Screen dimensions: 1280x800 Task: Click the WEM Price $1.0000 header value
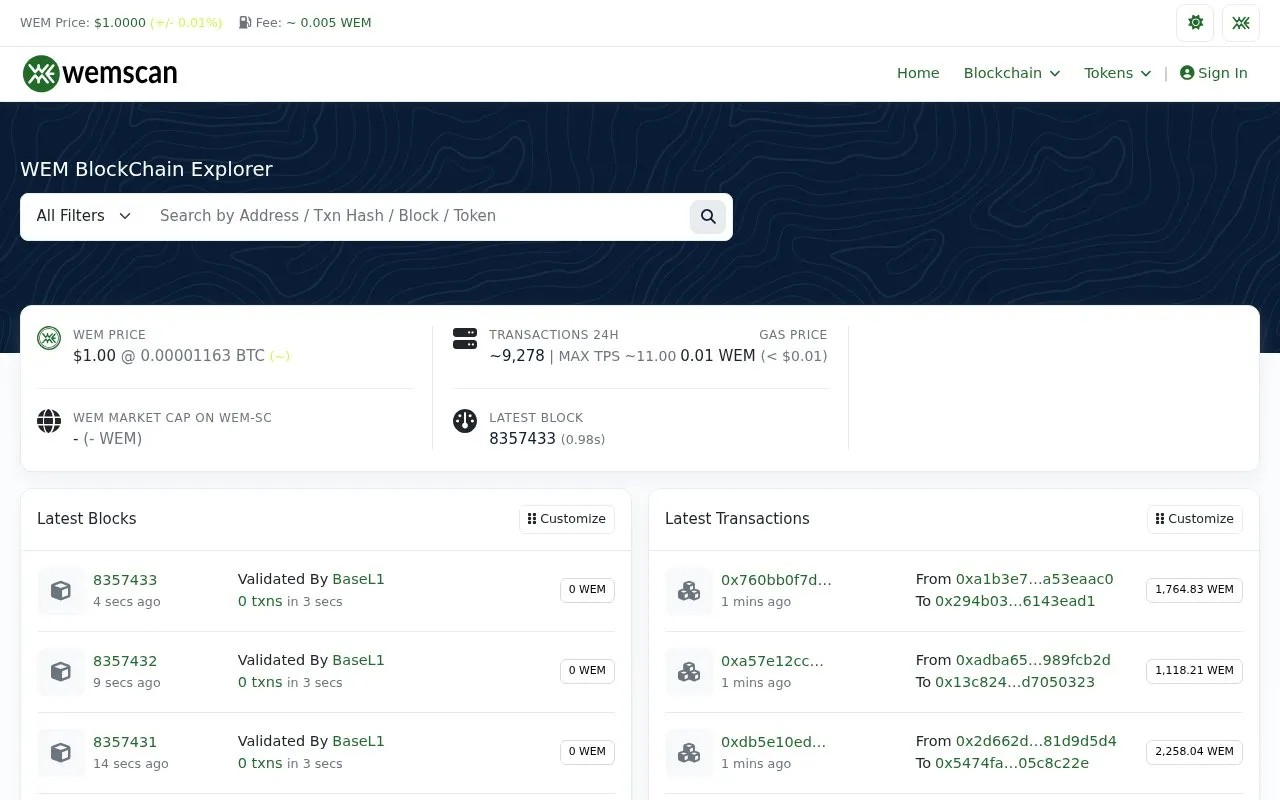point(120,22)
